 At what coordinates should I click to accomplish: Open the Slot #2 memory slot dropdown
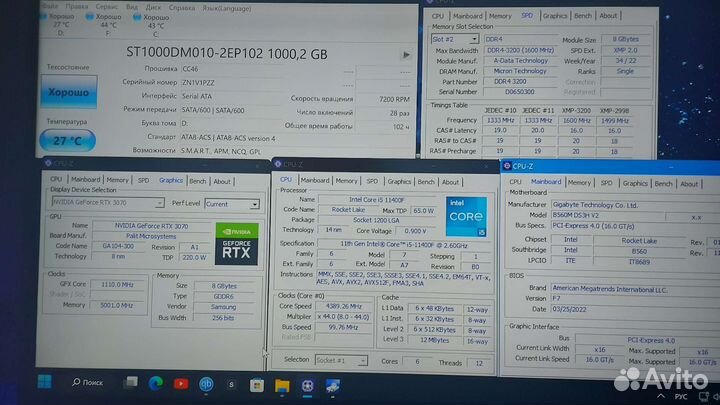tap(455, 39)
